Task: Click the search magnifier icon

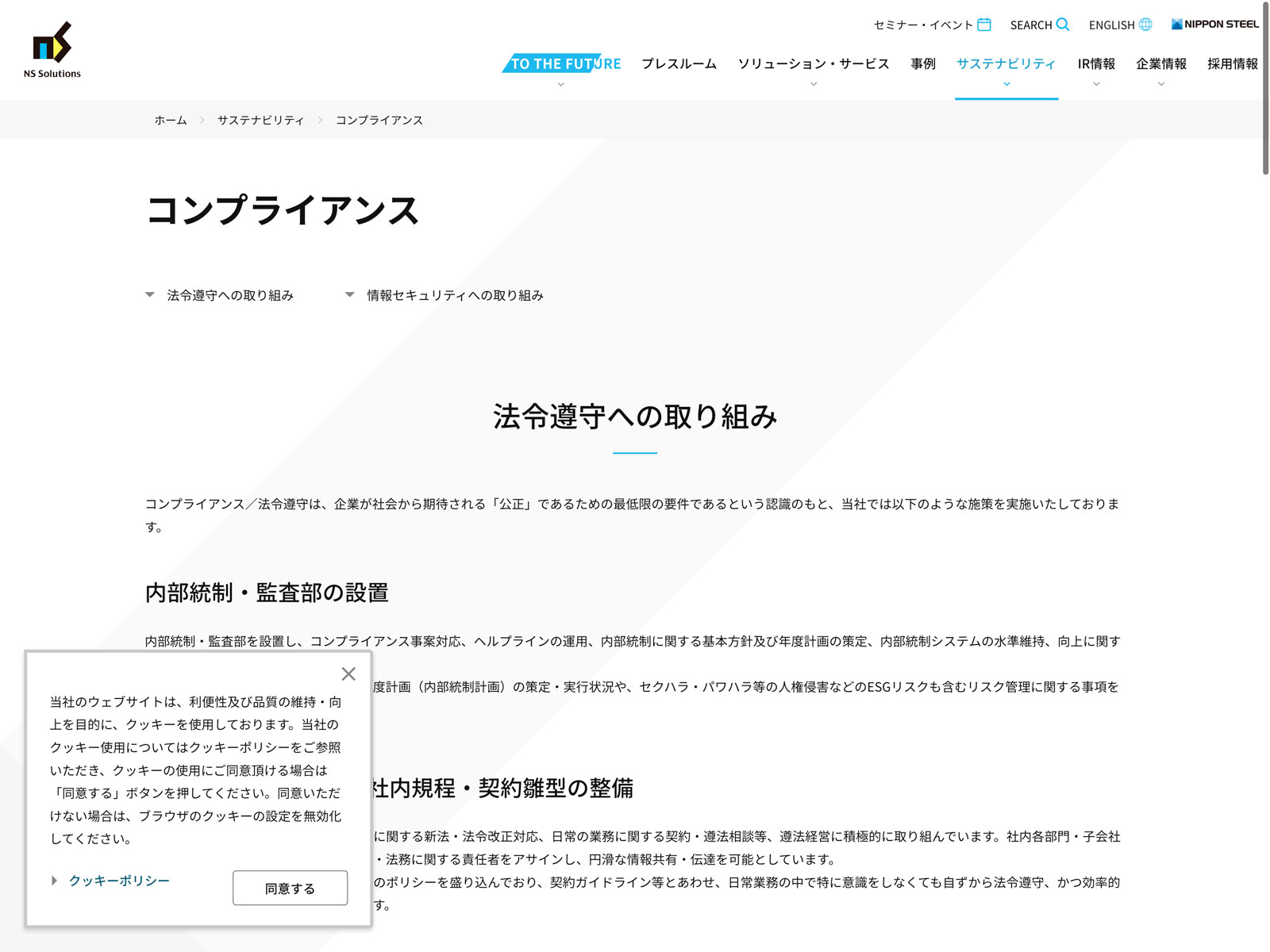Action: tap(1063, 25)
